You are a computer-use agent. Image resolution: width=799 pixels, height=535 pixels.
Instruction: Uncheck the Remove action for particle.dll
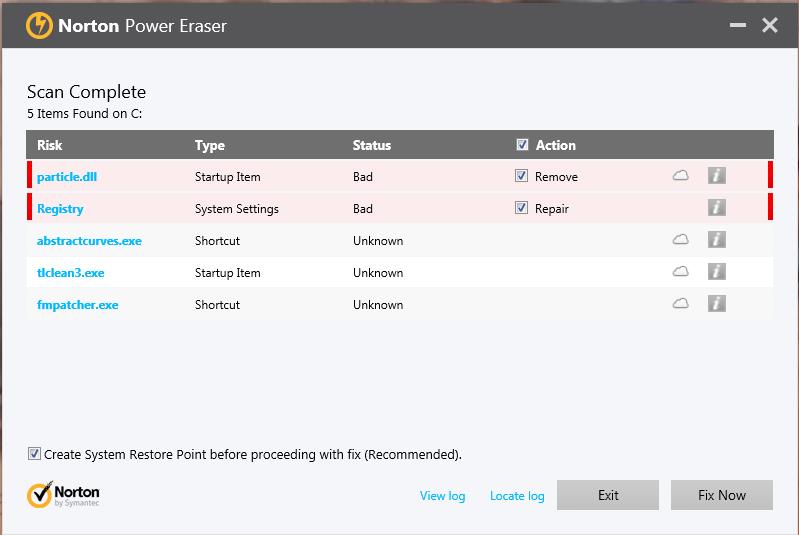[x=521, y=176]
